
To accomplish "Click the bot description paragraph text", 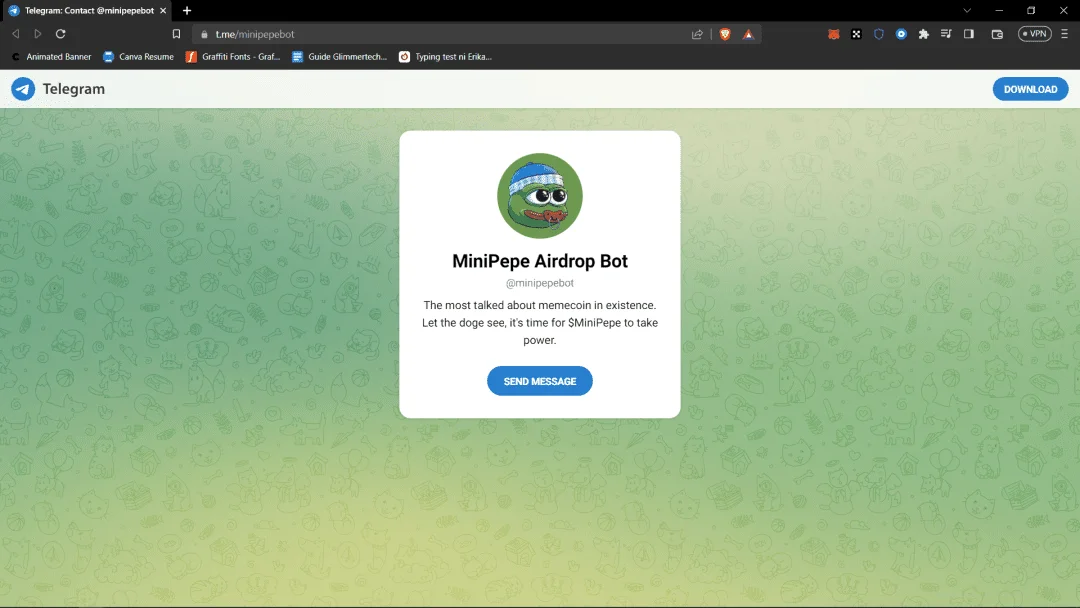I will (539, 322).
